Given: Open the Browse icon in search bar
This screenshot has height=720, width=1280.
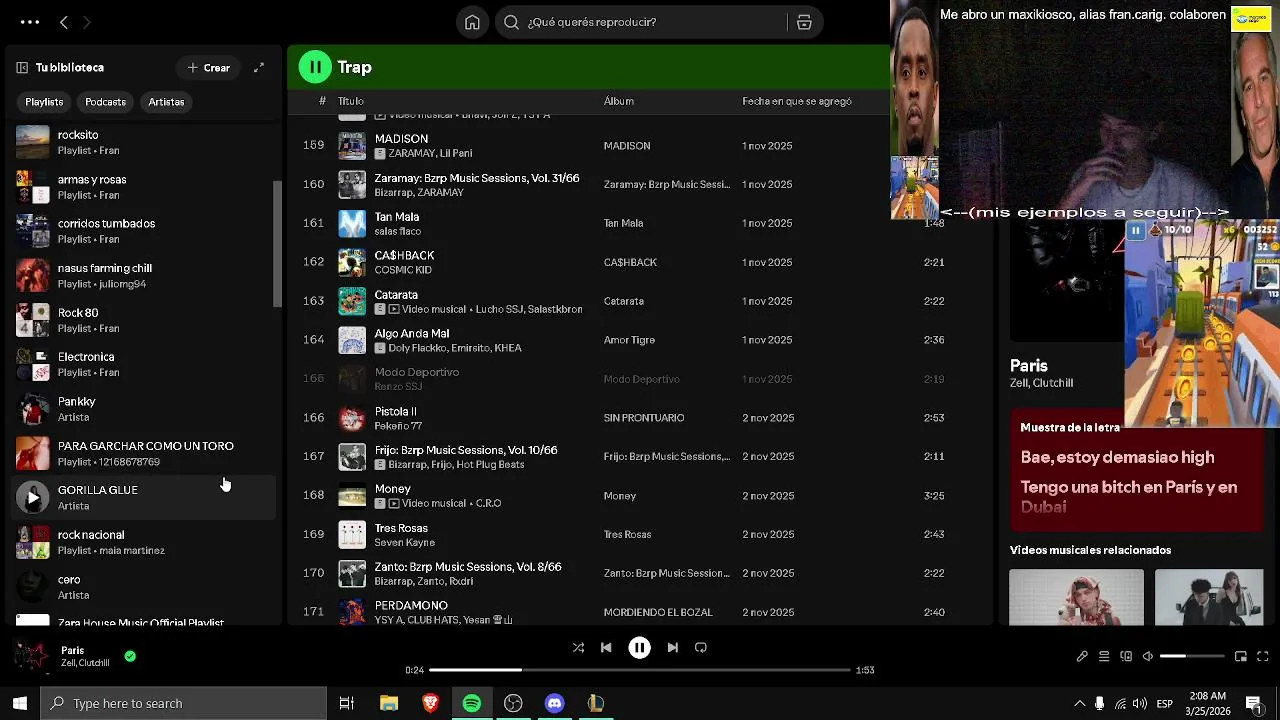Looking at the screenshot, I should click(804, 22).
